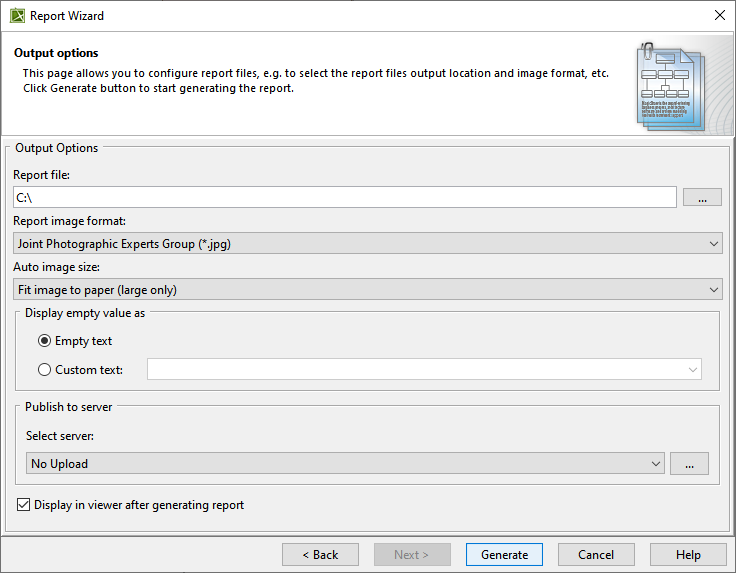Image resolution: width=736 pixels, height=573 pixels.
Task: Browse for report file location
Action: 702,198
